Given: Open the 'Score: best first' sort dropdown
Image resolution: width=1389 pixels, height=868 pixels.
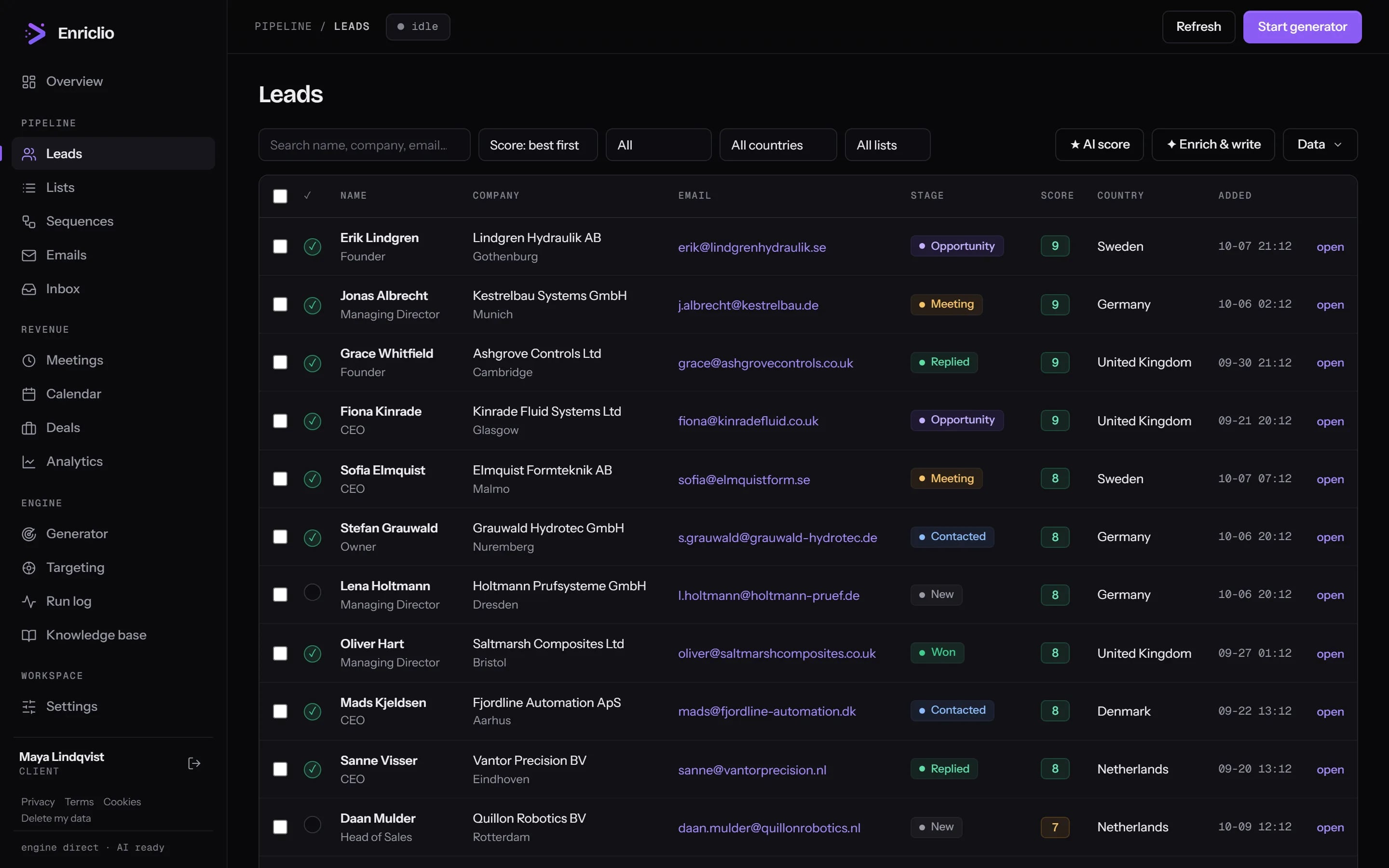Looking at the screenshot, I should tap(538, 145).
